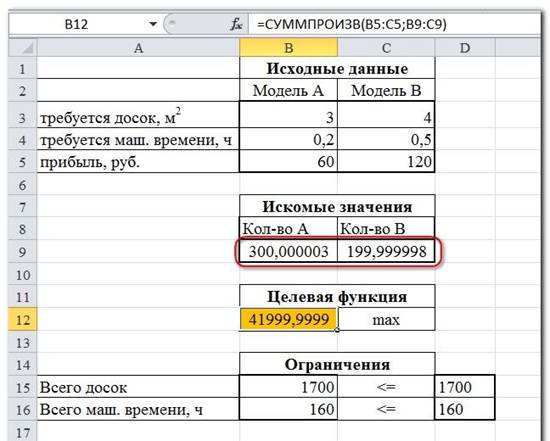Click the Name Box showing B12

[76, 24]
